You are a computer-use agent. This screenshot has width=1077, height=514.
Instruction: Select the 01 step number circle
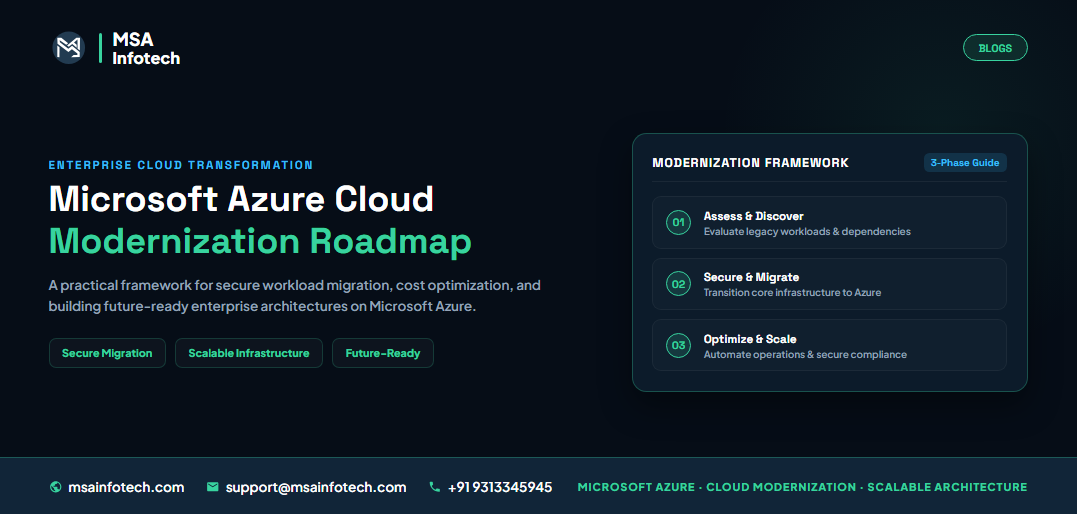[678, 223]
